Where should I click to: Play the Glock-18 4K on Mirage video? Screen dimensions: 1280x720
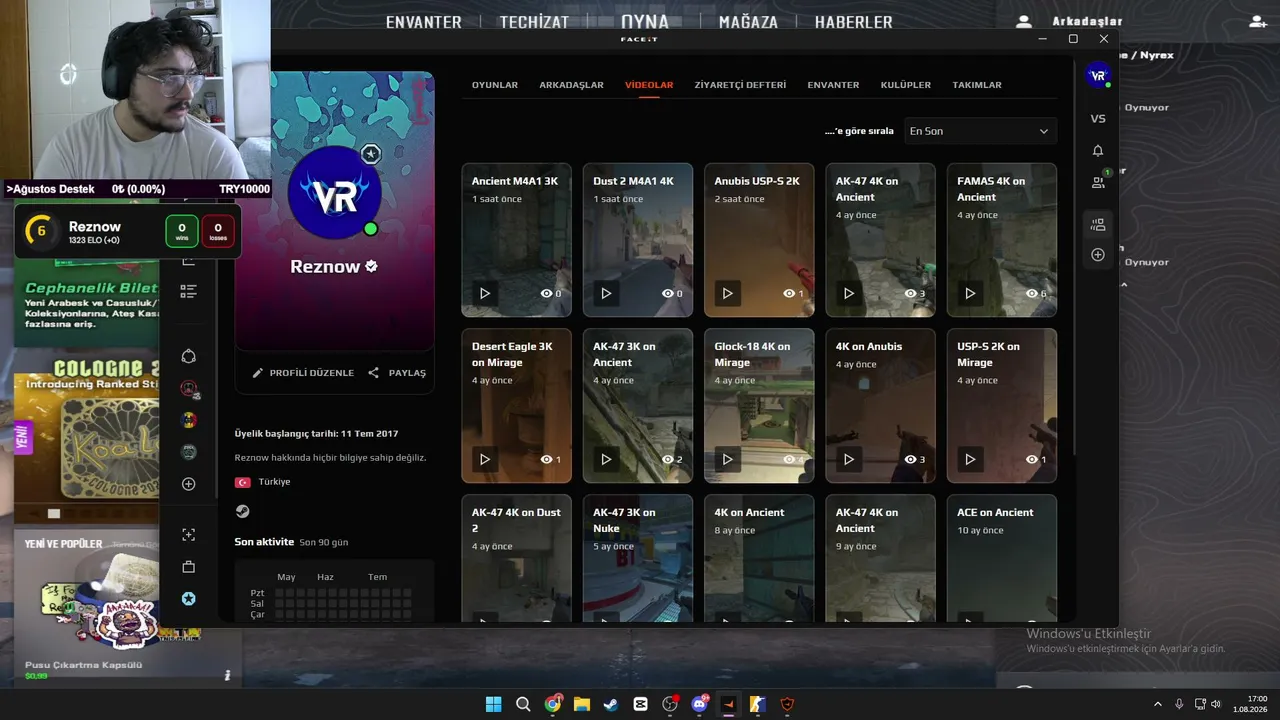727,460
